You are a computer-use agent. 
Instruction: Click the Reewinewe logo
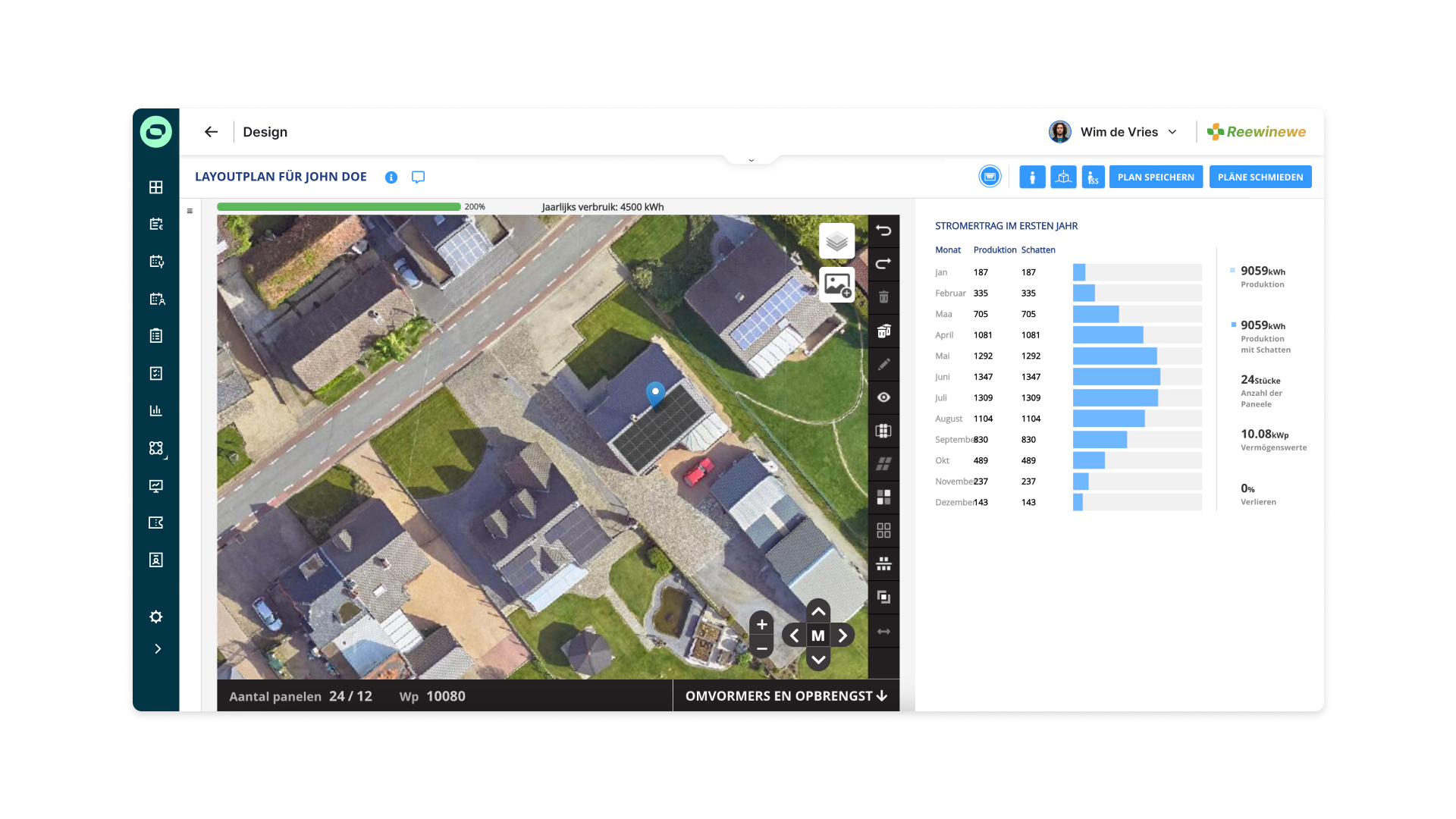(x=1256, y=132)
